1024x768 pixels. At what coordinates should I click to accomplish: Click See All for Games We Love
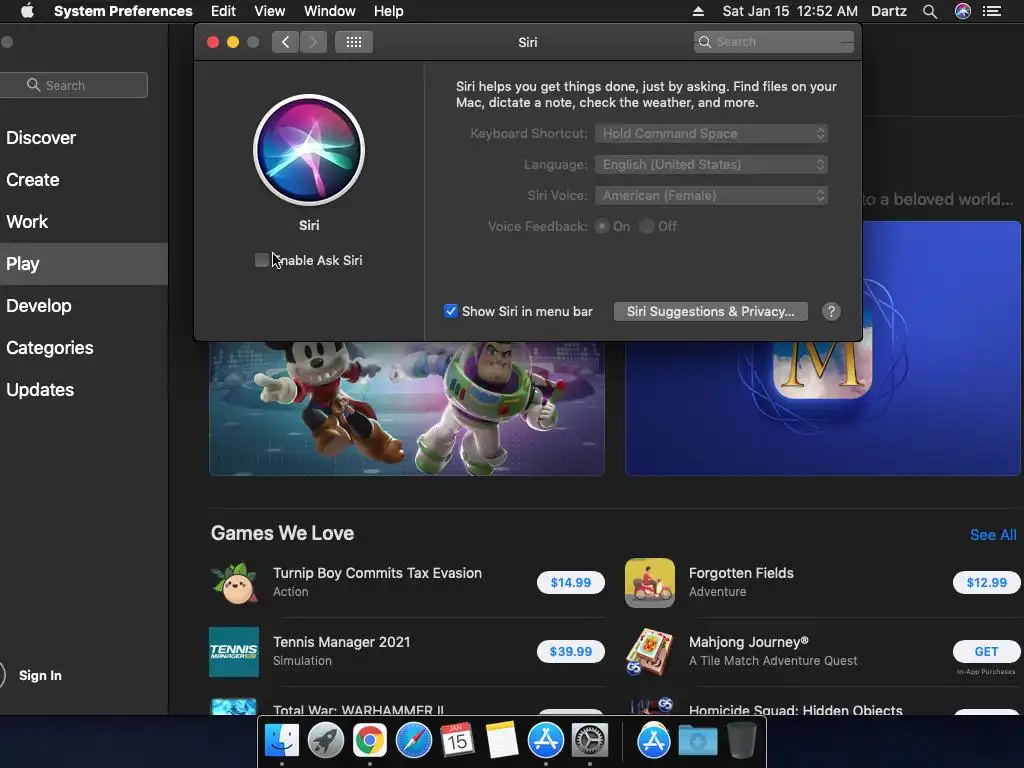993,535
